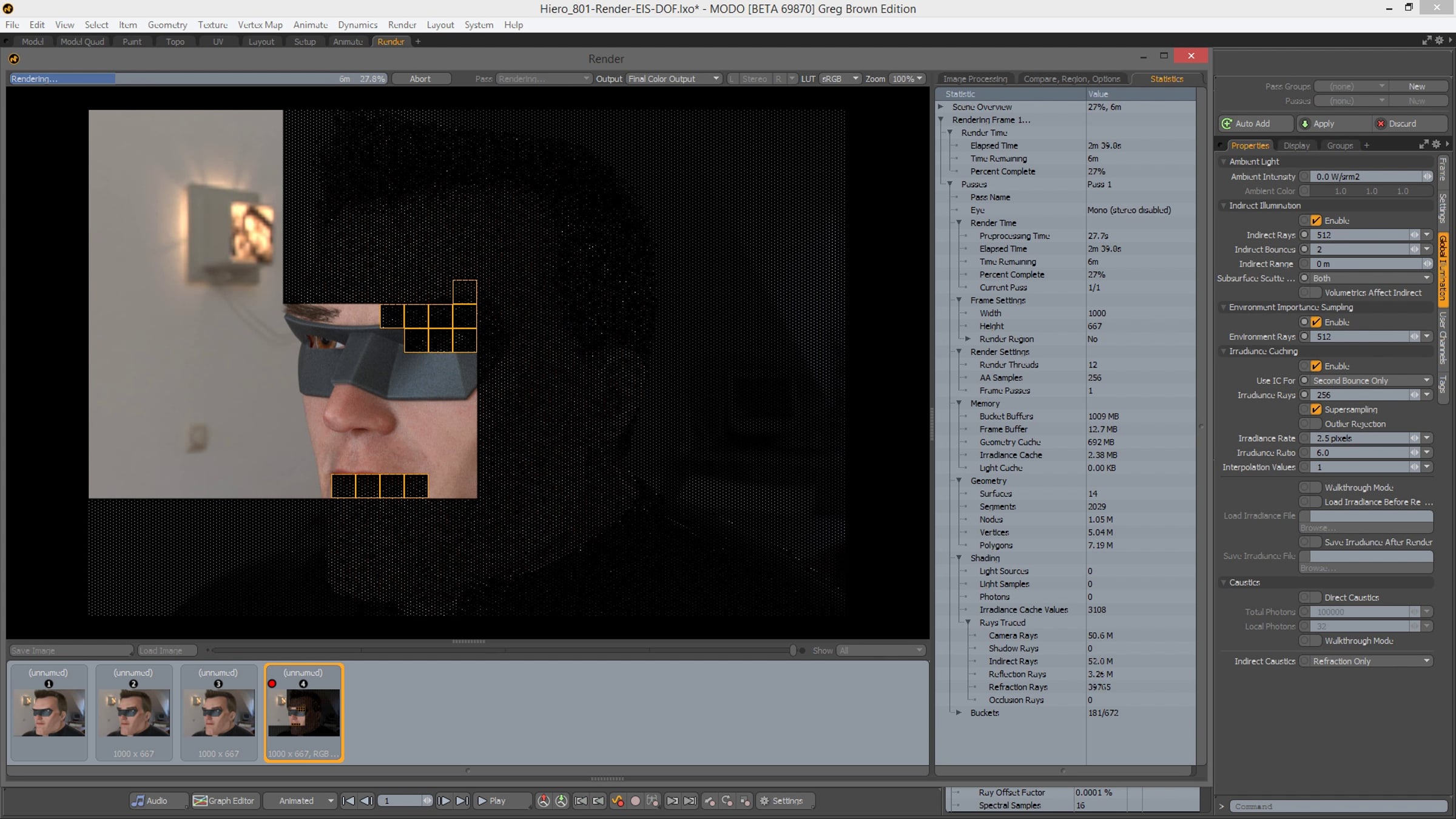Abort the current render
Image resolution: width=1456 pixels, height=819 pixels.
click(x=420, y=79)
